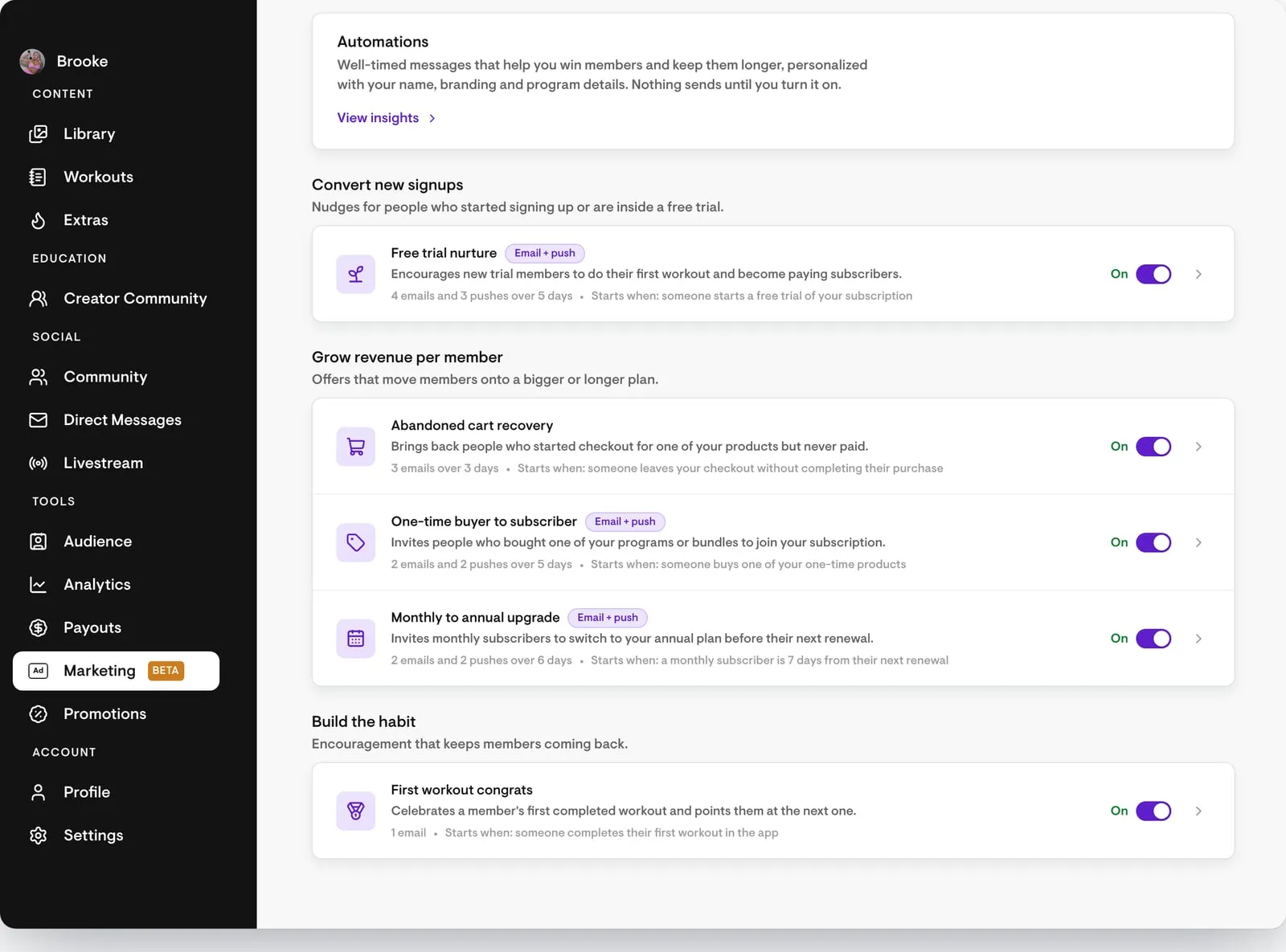Click the Promotions percent badge icon
Viewport: 1286px width, 952px height.
[38, 714]
